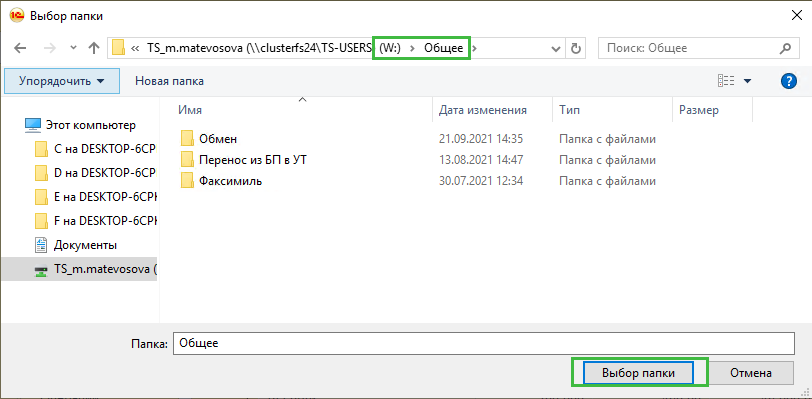Screen dimensions: 812x399
Task: Expand chevron after Общее breadcrumb
Action: [475, 48]
